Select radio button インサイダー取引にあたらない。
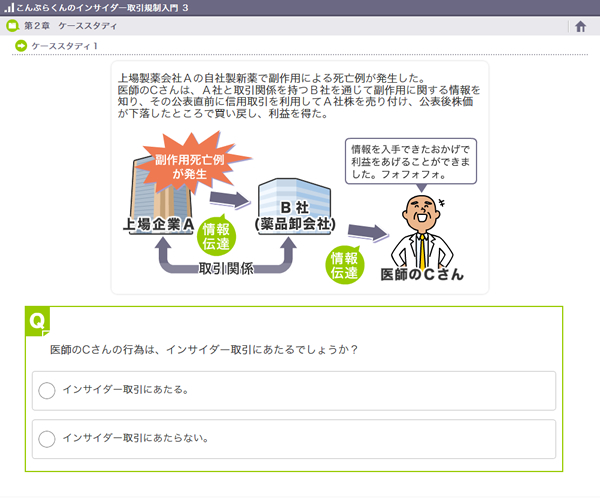Image resolution: width=600 pixels, height=498 pixels. point(47,439)
